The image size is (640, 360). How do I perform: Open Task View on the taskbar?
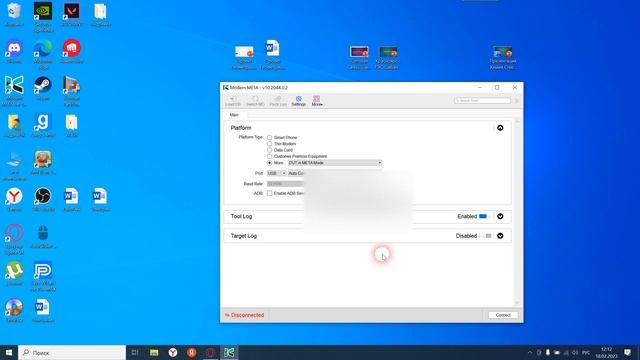coord(135,352)
